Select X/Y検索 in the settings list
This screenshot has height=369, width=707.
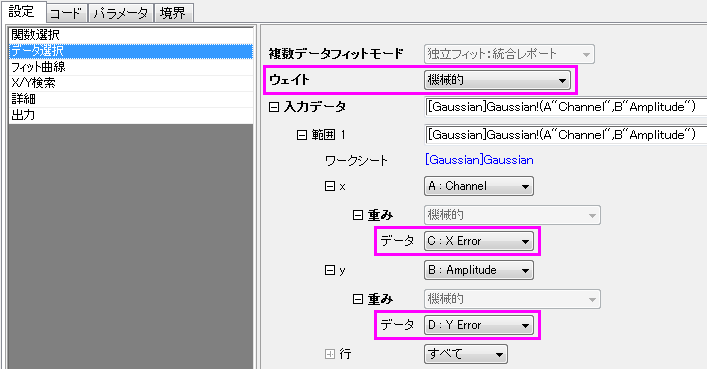[131, 83]
